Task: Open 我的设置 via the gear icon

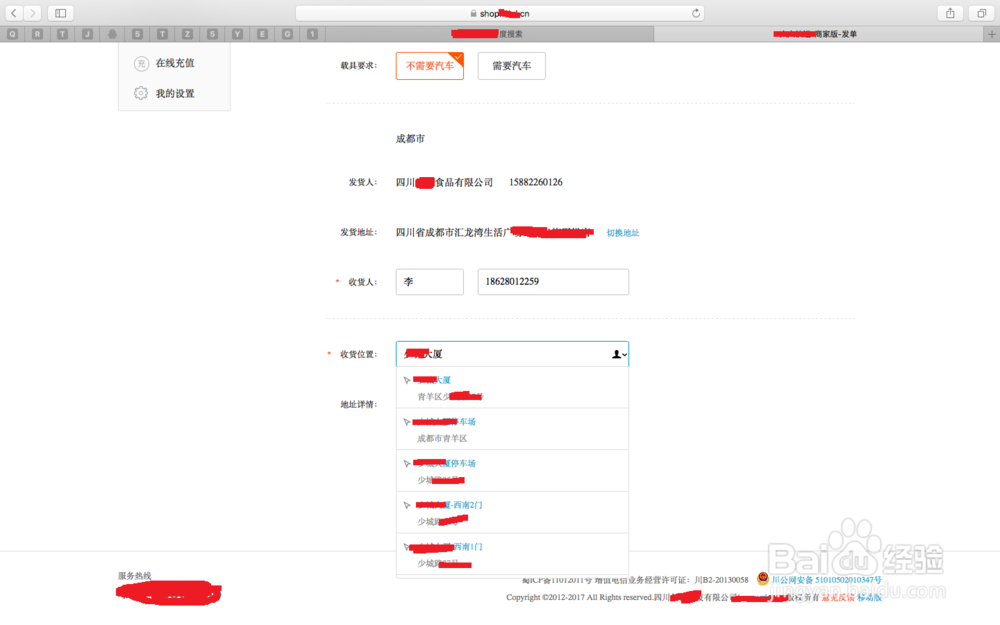Action: [x=141, y=93]
